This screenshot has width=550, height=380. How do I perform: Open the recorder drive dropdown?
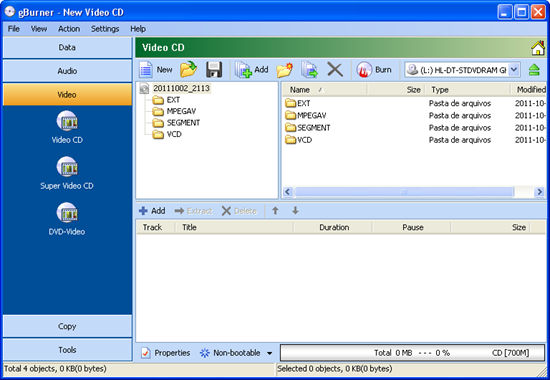514,70
